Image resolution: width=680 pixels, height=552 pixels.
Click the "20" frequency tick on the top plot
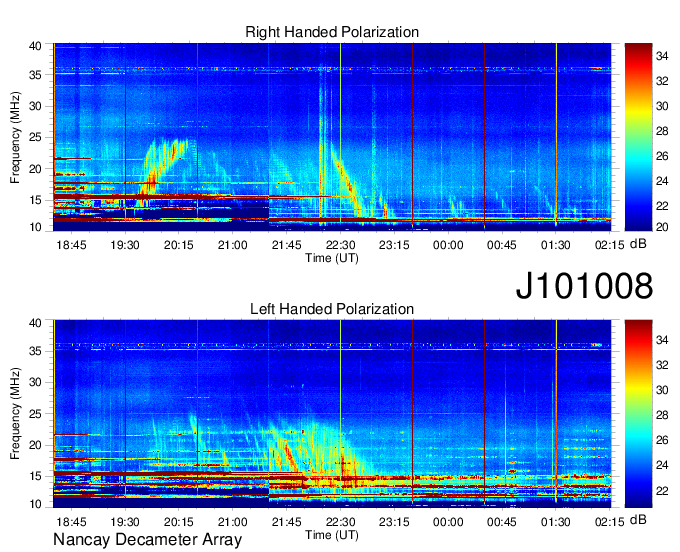[x=35, y=169]
